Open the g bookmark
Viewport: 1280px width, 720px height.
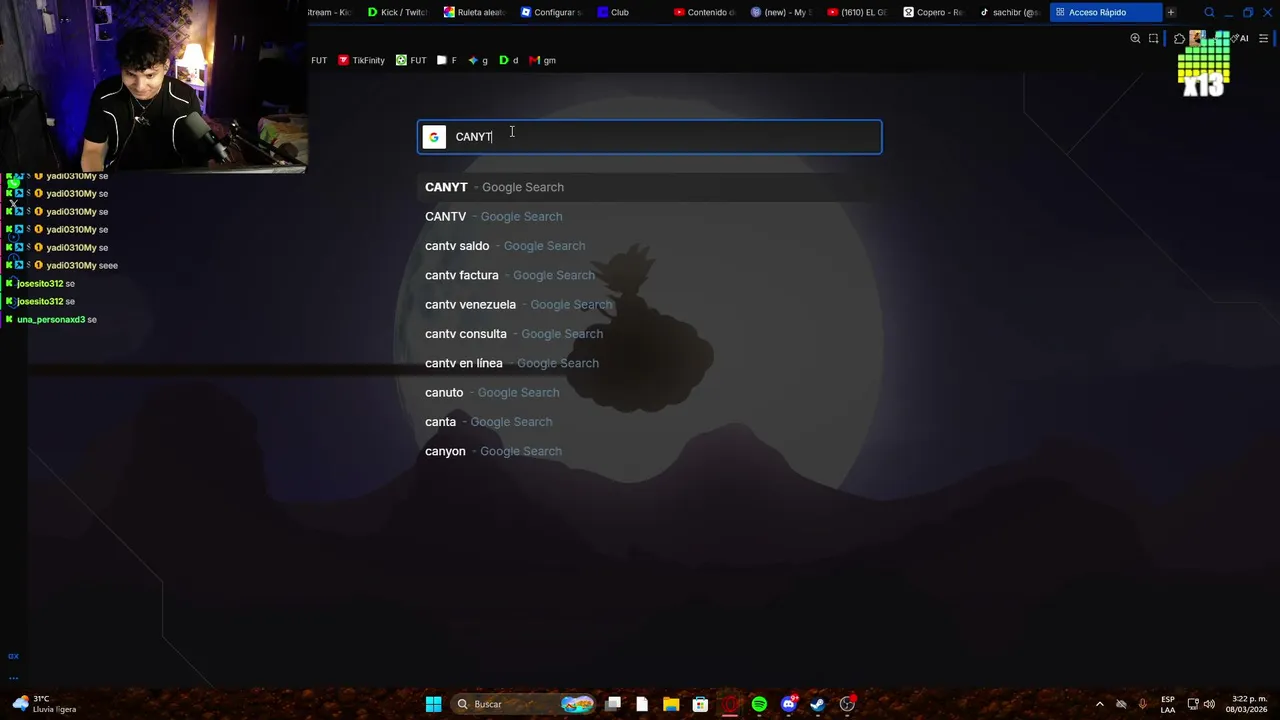click(478, 60)
